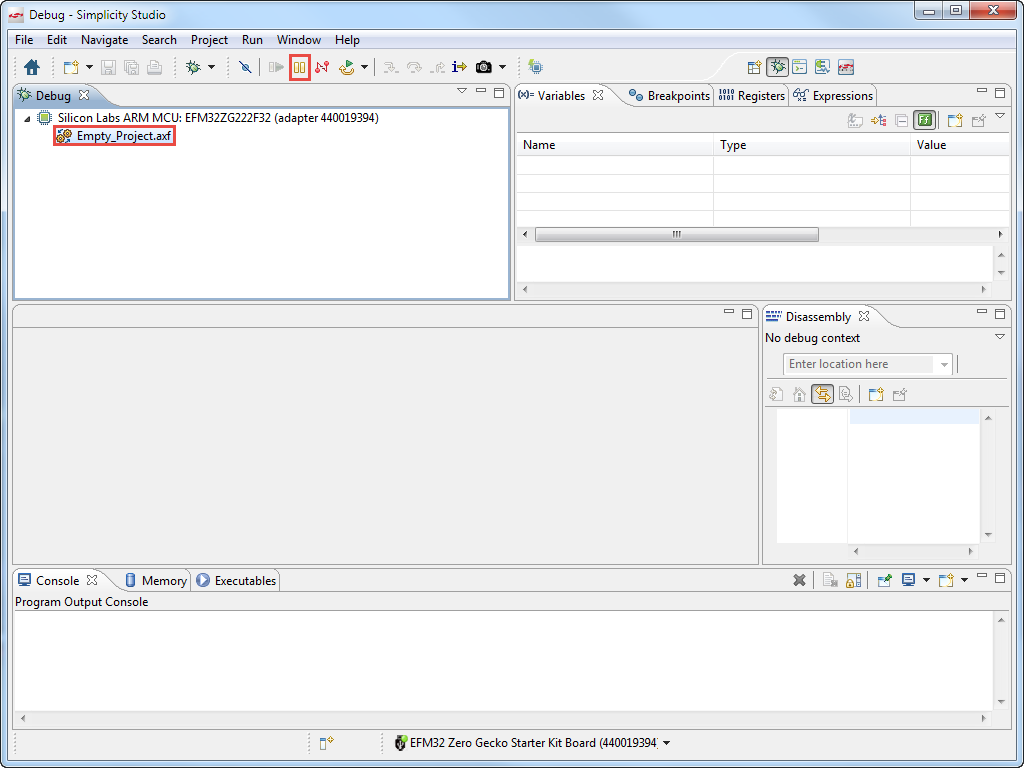Clear the Program Output Console
This screenshot has width=1024, height=768.
click(x=799, y=580)
